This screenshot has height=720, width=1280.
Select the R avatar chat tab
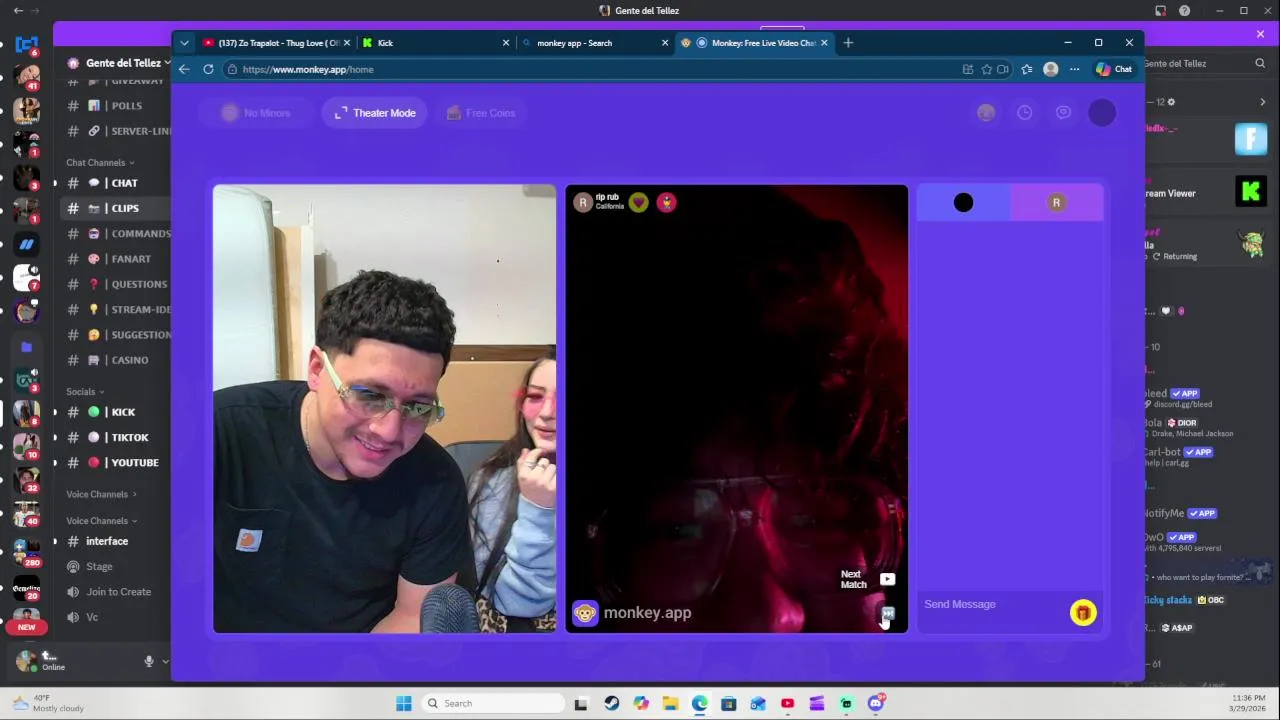[1056, 203]
